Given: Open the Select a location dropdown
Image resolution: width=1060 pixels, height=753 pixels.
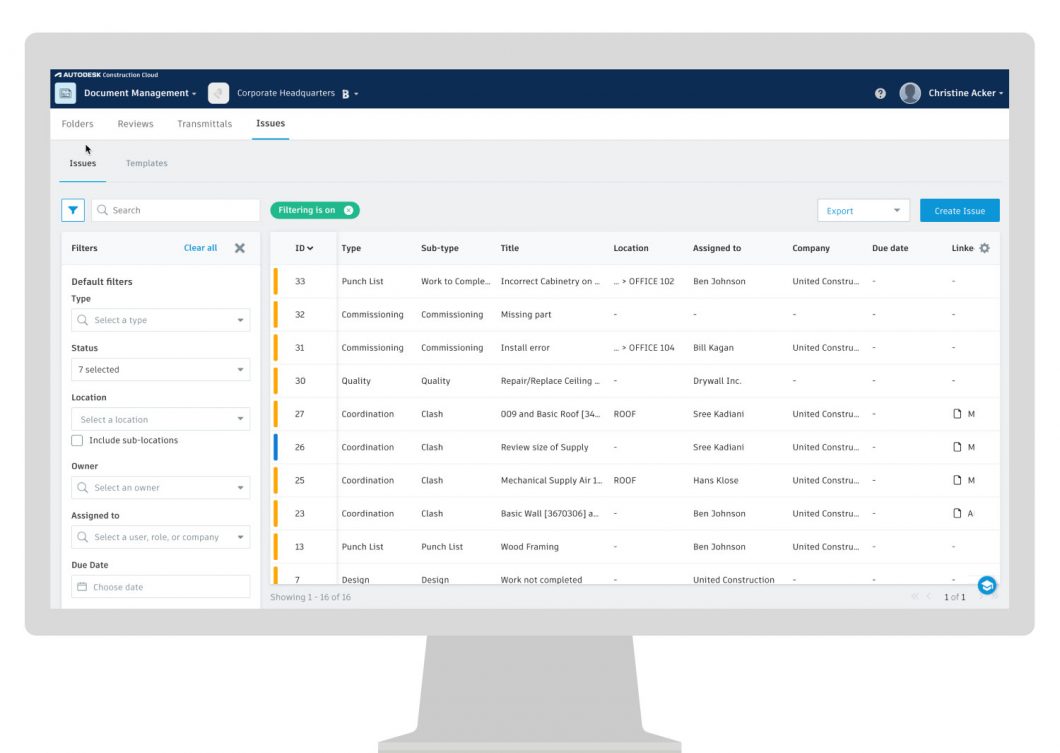Looking at the screenshot, I should click(x=160, y=419).
